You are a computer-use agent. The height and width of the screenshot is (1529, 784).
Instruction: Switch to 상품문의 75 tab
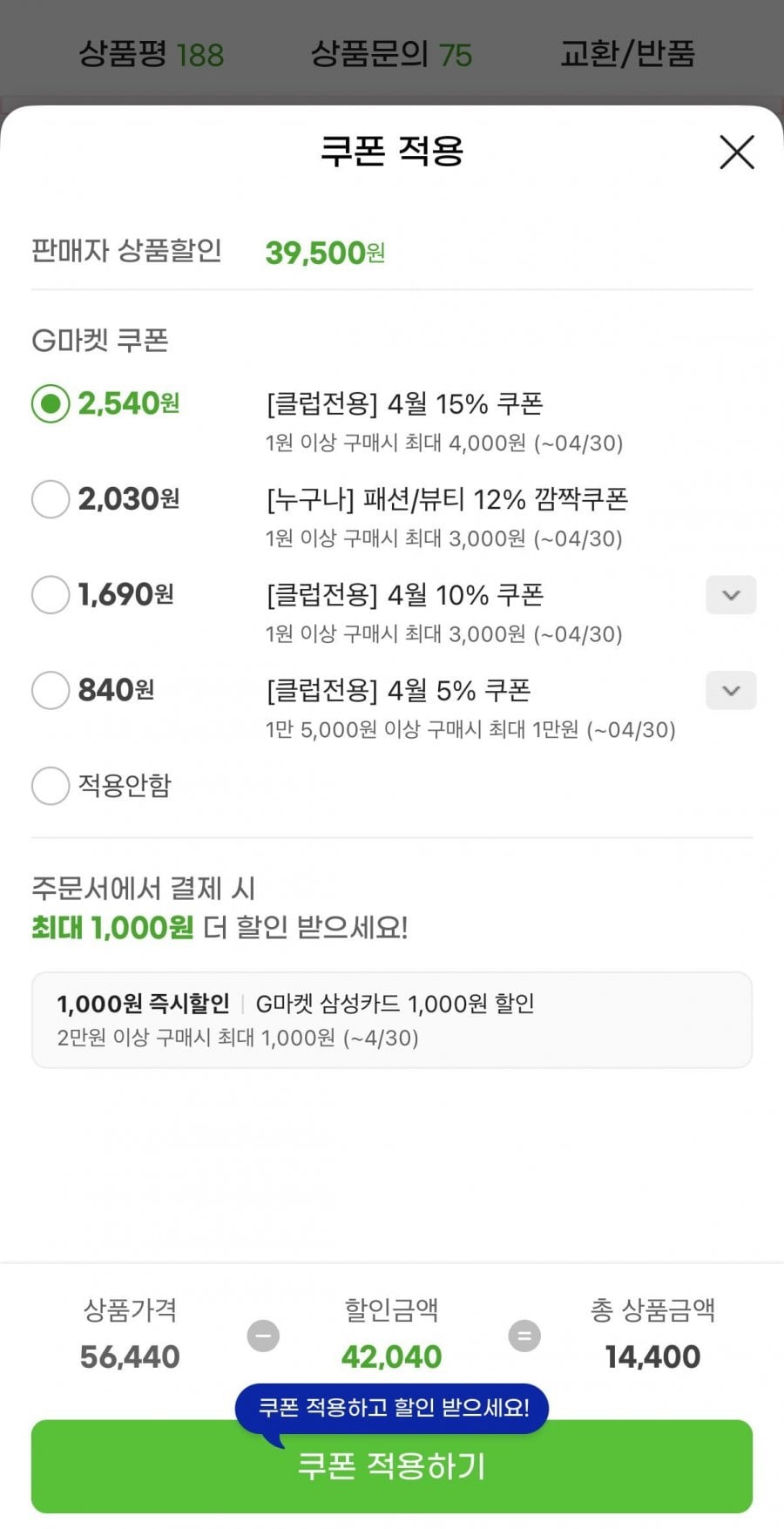[x=391, y=54]
